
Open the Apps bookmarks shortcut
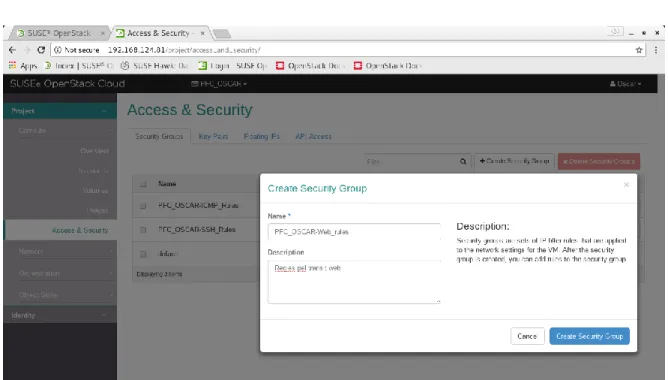tap(23, 66)
